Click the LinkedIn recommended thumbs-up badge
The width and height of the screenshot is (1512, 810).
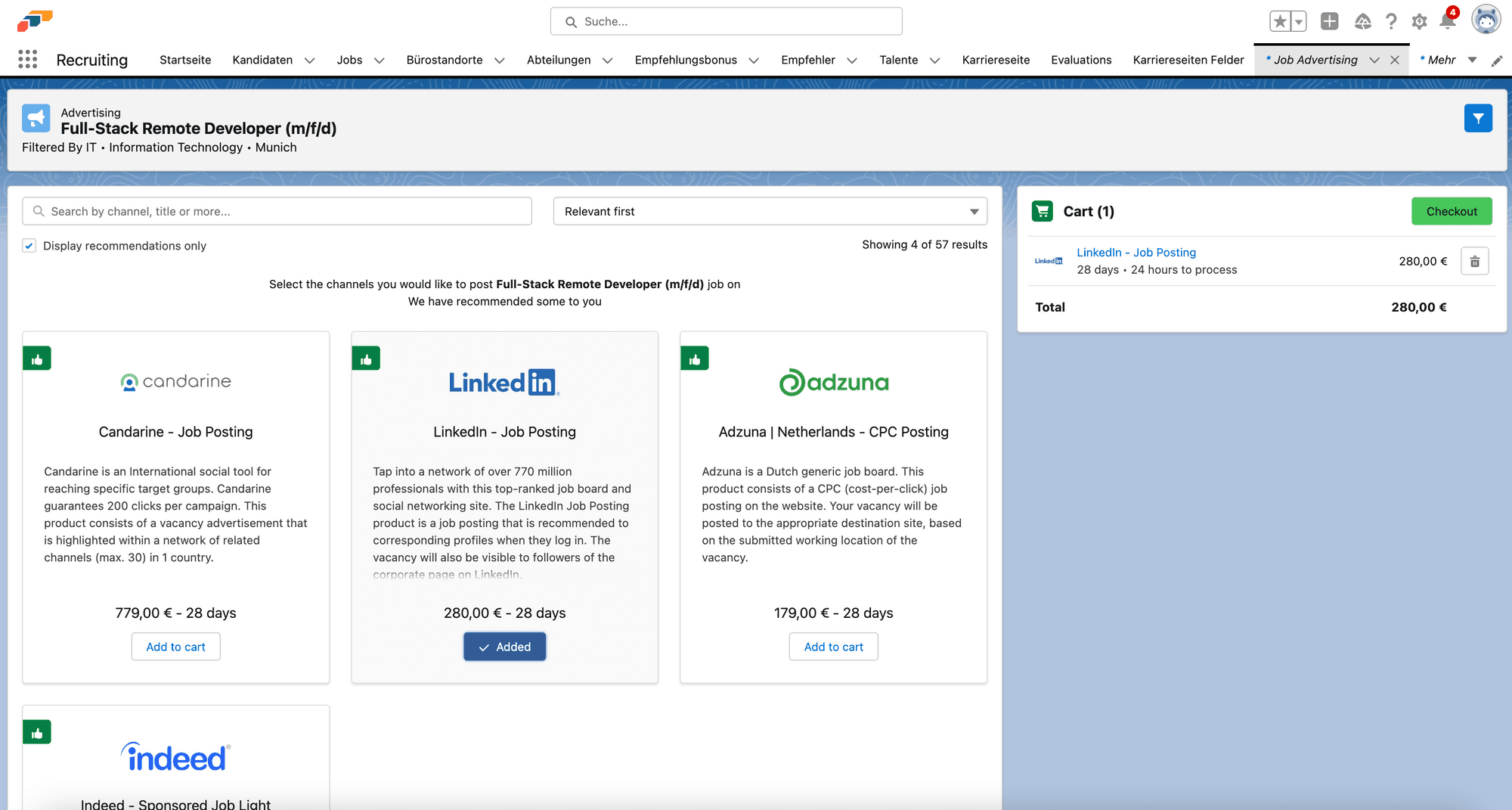tap(366, 358)
